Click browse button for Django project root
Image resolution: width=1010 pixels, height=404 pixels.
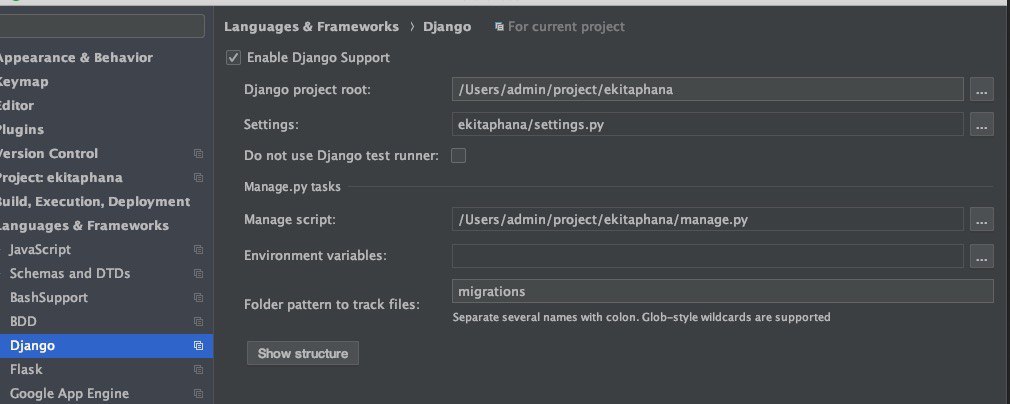(x=981, y=90)
